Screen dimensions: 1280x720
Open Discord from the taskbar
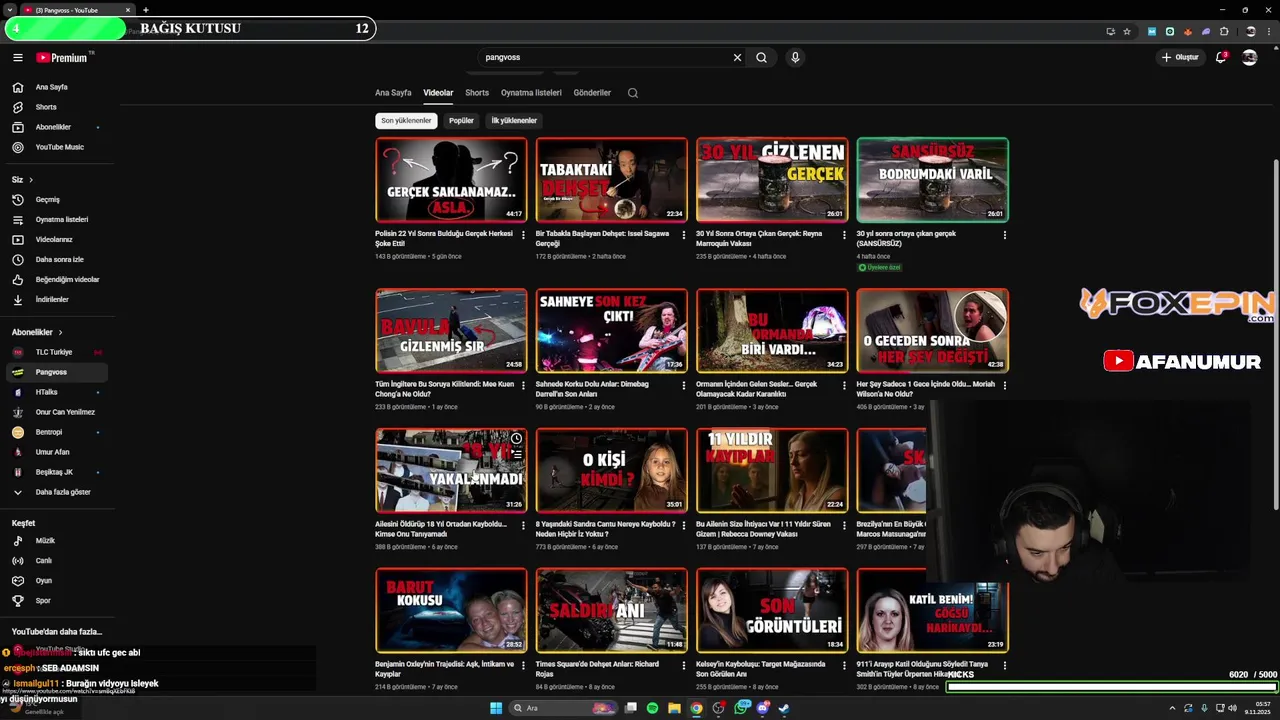pyautogui.click(x=762, y=708)
